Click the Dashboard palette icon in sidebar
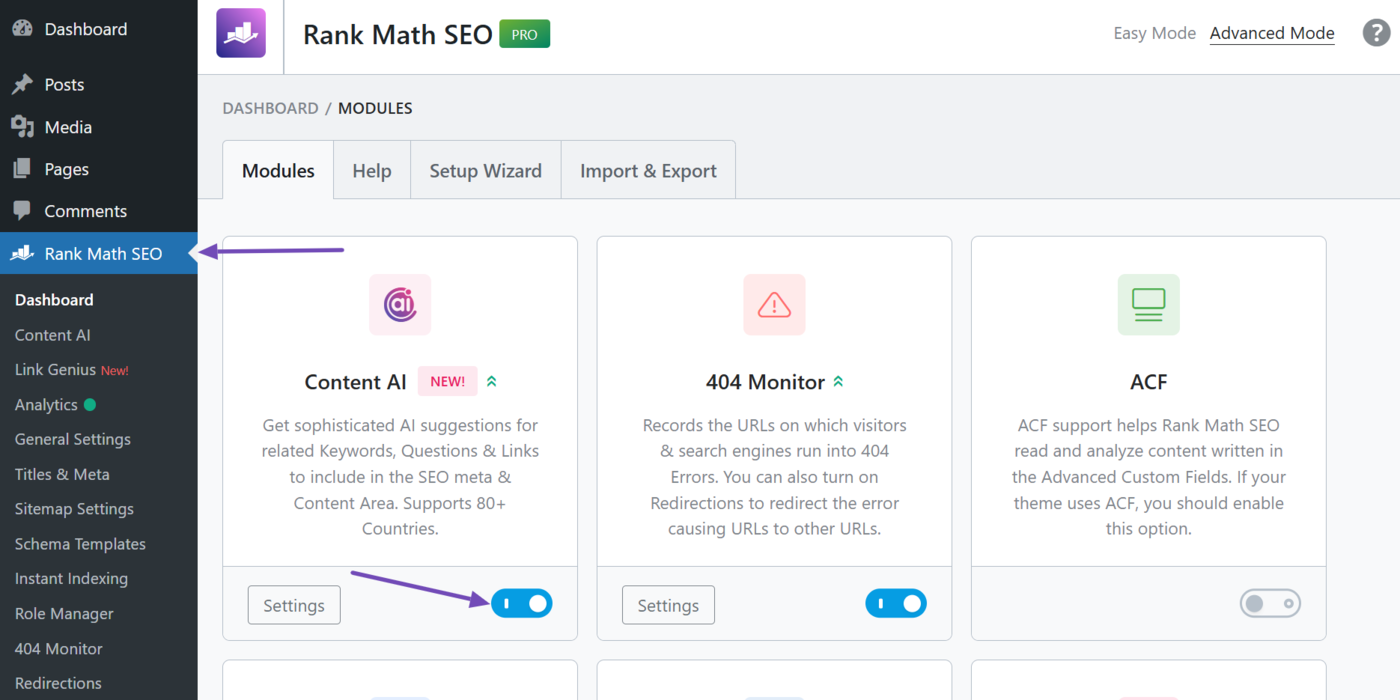The width and height of the screenshot is (1400, 700). click(x=22, y=29)
